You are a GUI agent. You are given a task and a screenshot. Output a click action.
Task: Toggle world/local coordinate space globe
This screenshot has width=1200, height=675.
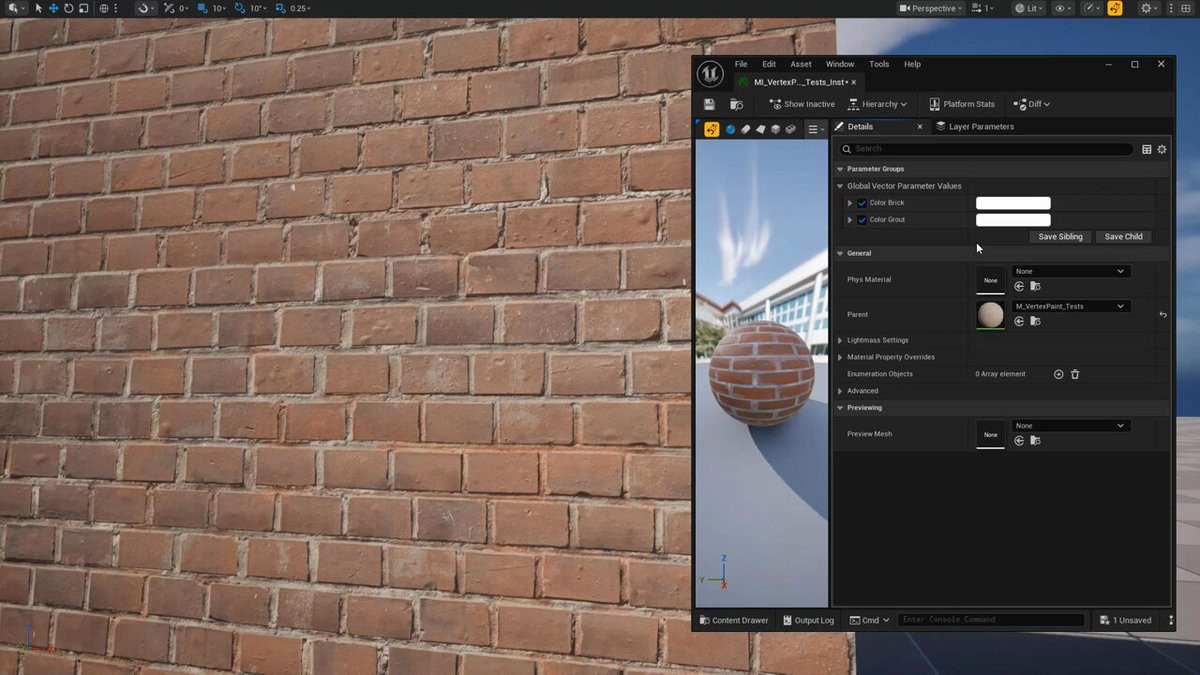(x=104, y=8)
